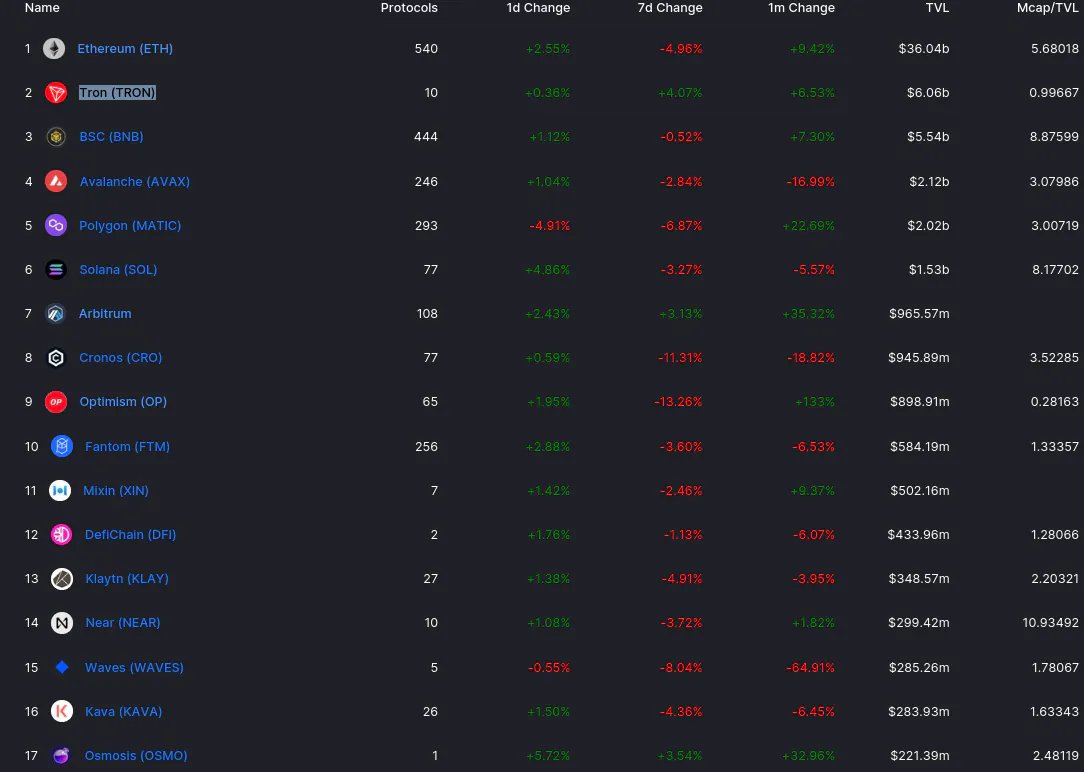The width and height of the screenshot is (1084, 772).
Task: Click the Arbitrum logo icon
Action: click(55, 314)
